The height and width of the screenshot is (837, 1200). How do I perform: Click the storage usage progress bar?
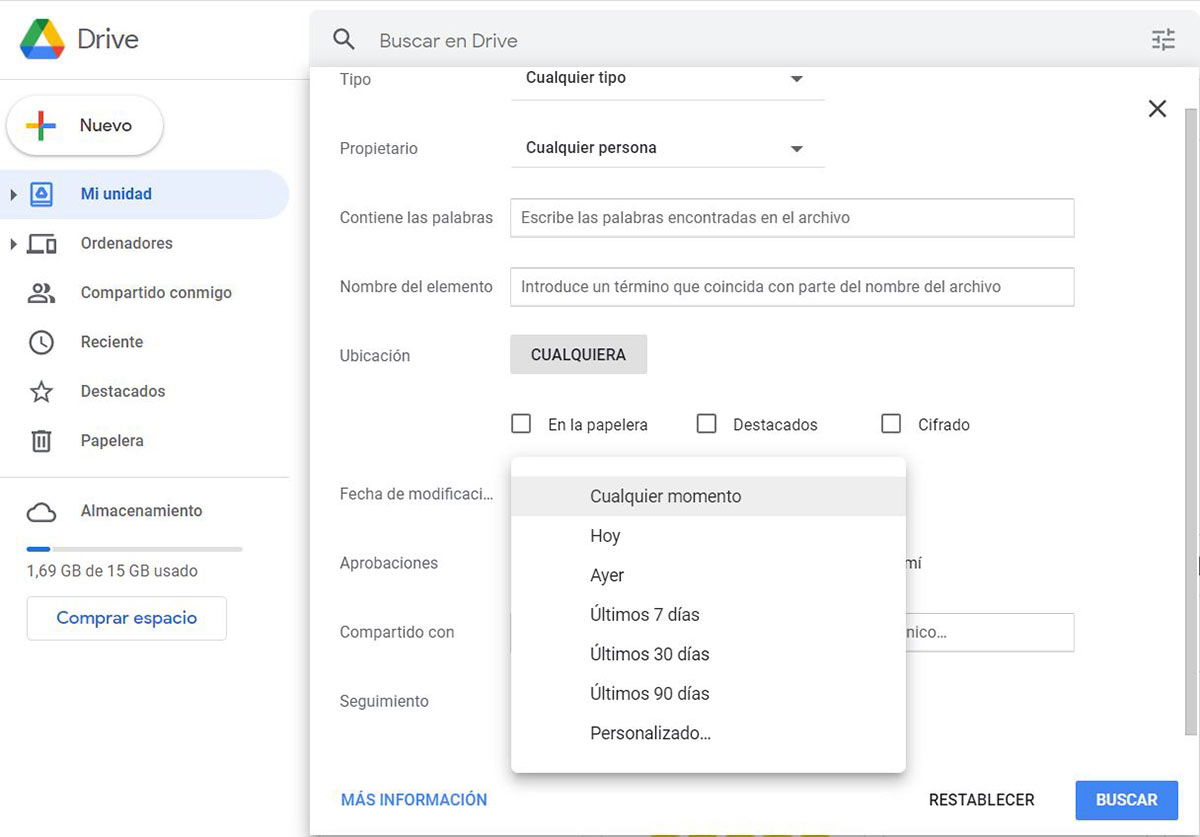133,548
